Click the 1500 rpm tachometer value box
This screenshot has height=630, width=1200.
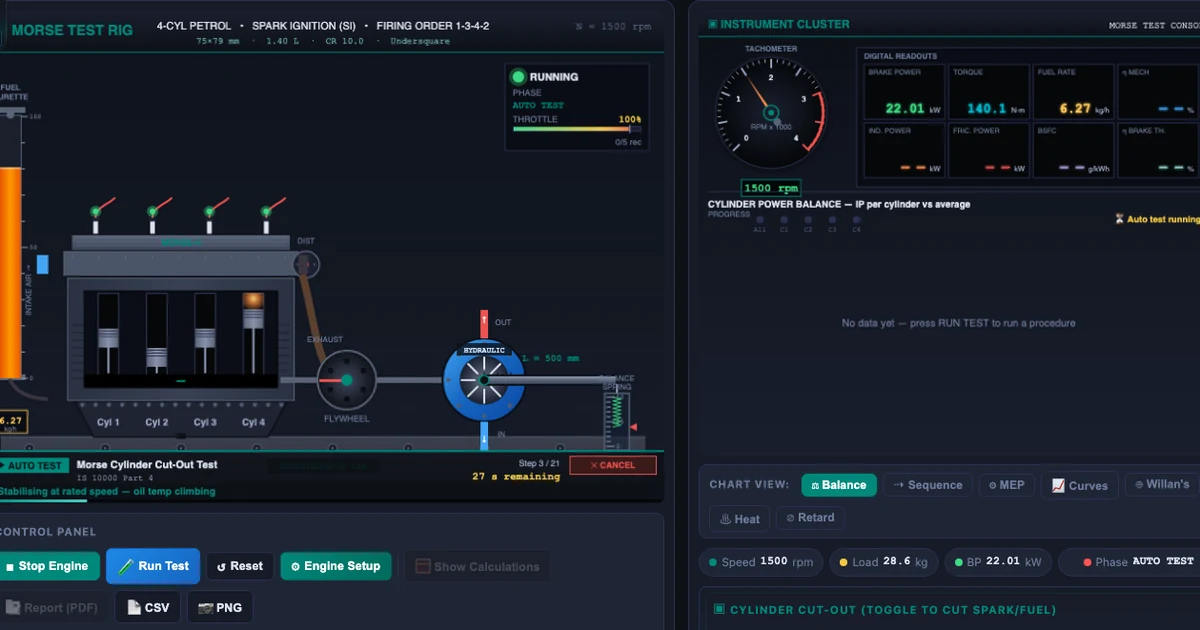(x=771, y=188)
